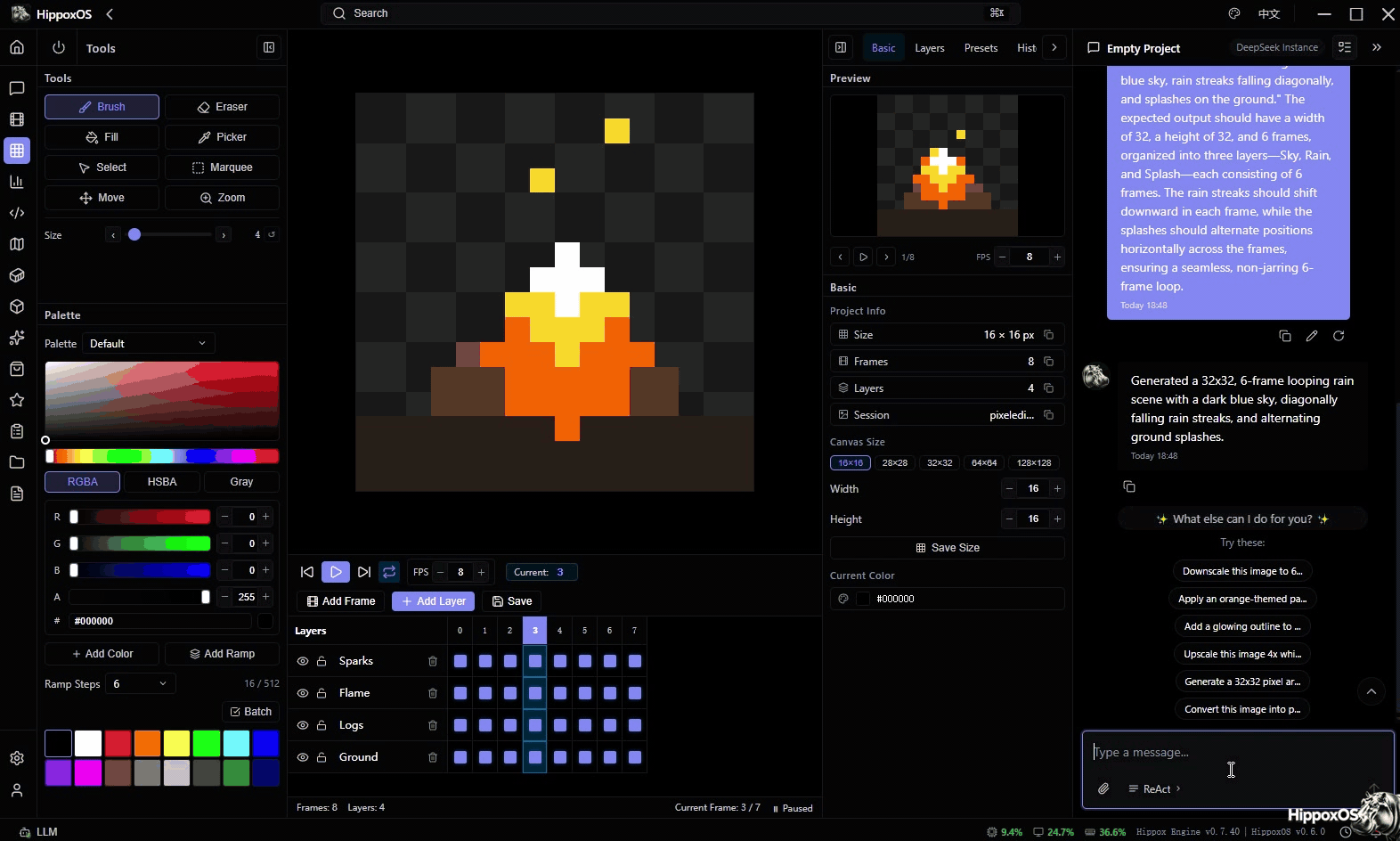
Task: Collapse the chat panel with double chevron
Action: (x=1377, y=48)
